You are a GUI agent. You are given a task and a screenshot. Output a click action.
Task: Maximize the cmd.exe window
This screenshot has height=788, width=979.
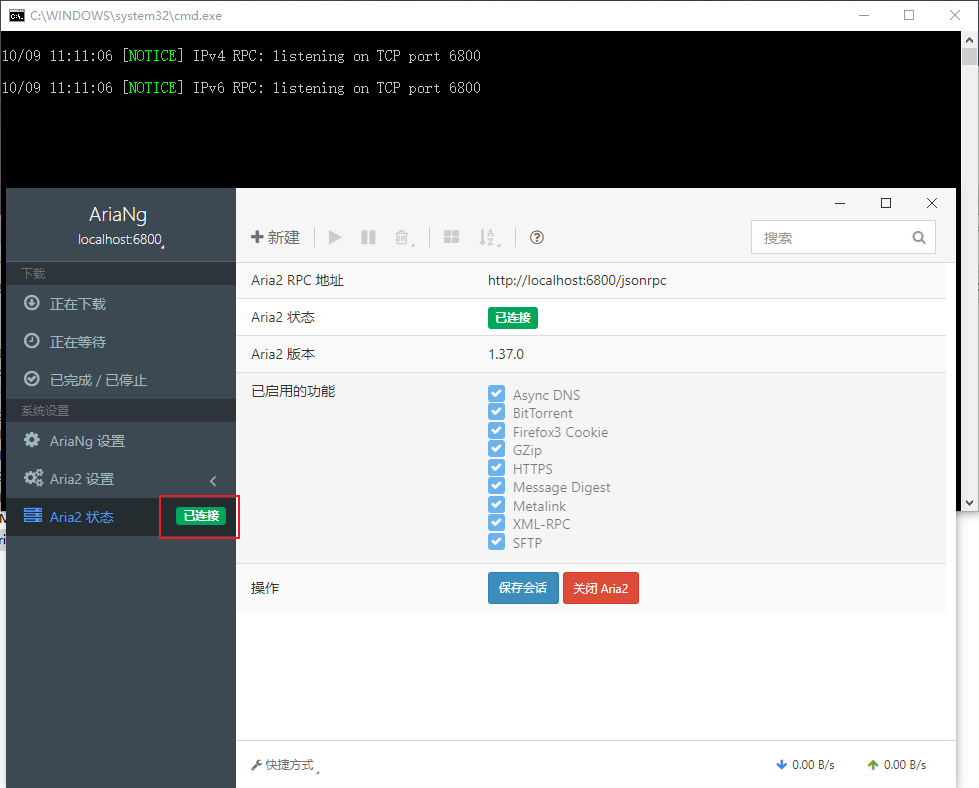[909, 16]
